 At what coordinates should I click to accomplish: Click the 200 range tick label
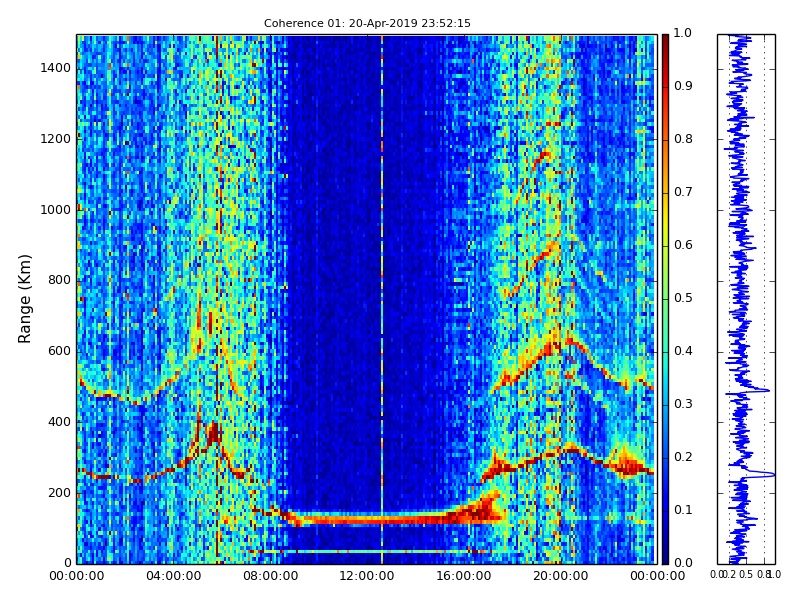[x=59, y=493]
